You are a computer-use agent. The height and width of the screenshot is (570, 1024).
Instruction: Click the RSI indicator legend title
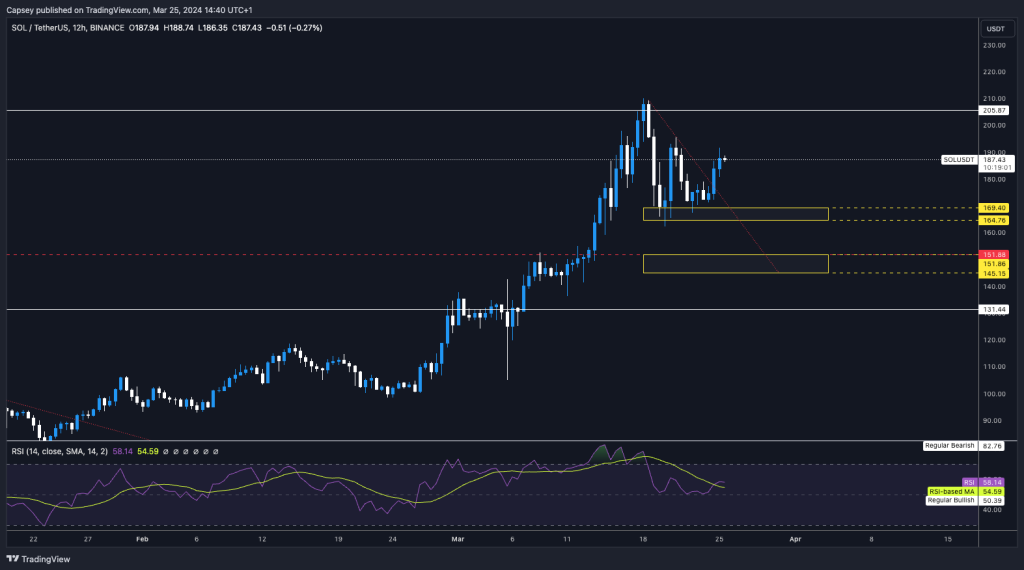(x=59, y=451)
